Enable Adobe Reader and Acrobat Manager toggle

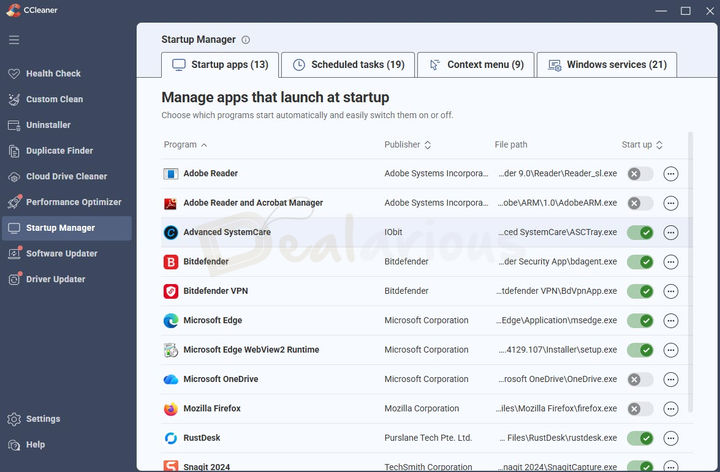click(x=640, y=203)
